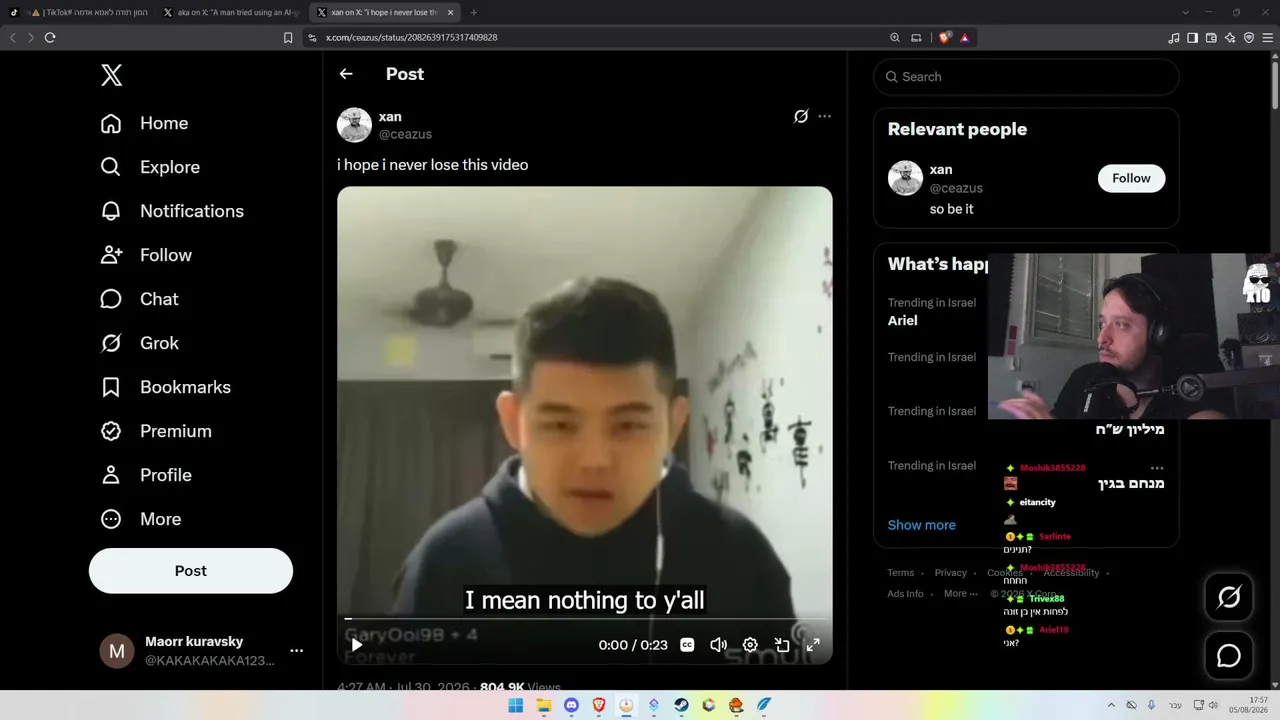Toggle the browser sidebar panel
The image size is (1280, 720).
click(1192, 38)
